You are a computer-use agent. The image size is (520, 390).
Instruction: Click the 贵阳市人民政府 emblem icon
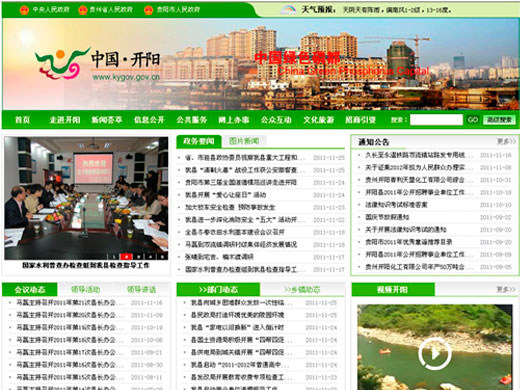pos(149,10)
